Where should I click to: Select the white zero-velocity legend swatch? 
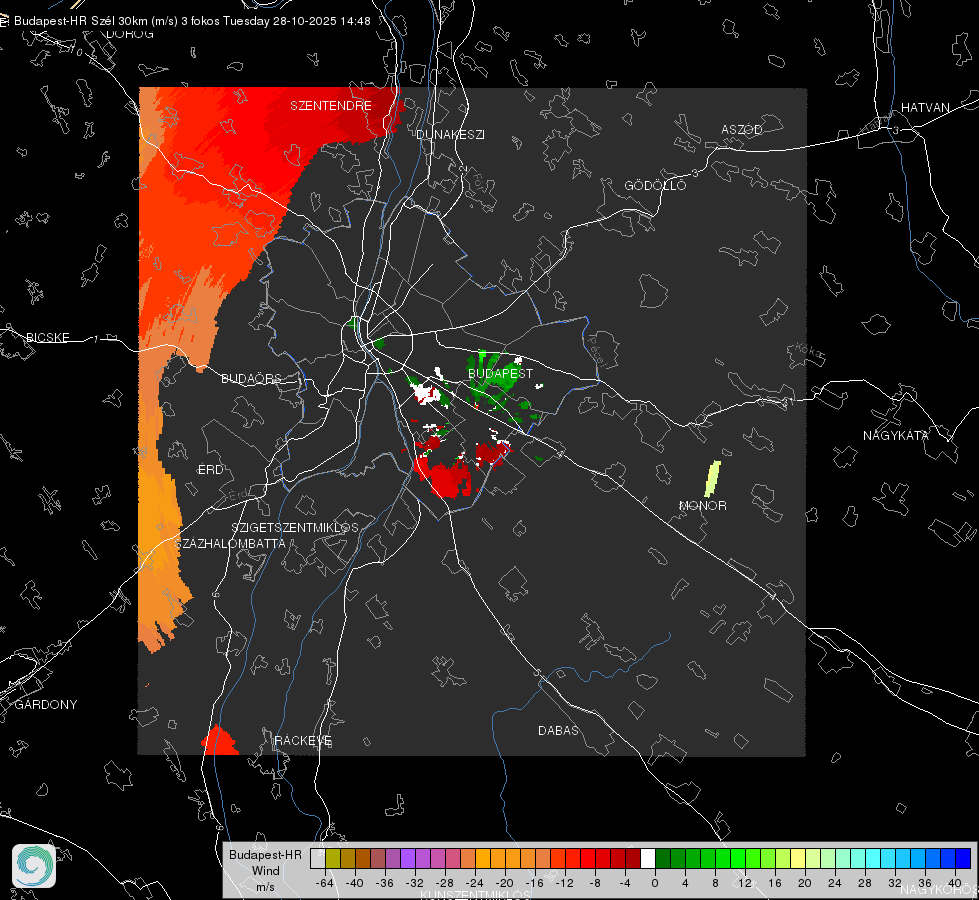click(x=648, y=859)
